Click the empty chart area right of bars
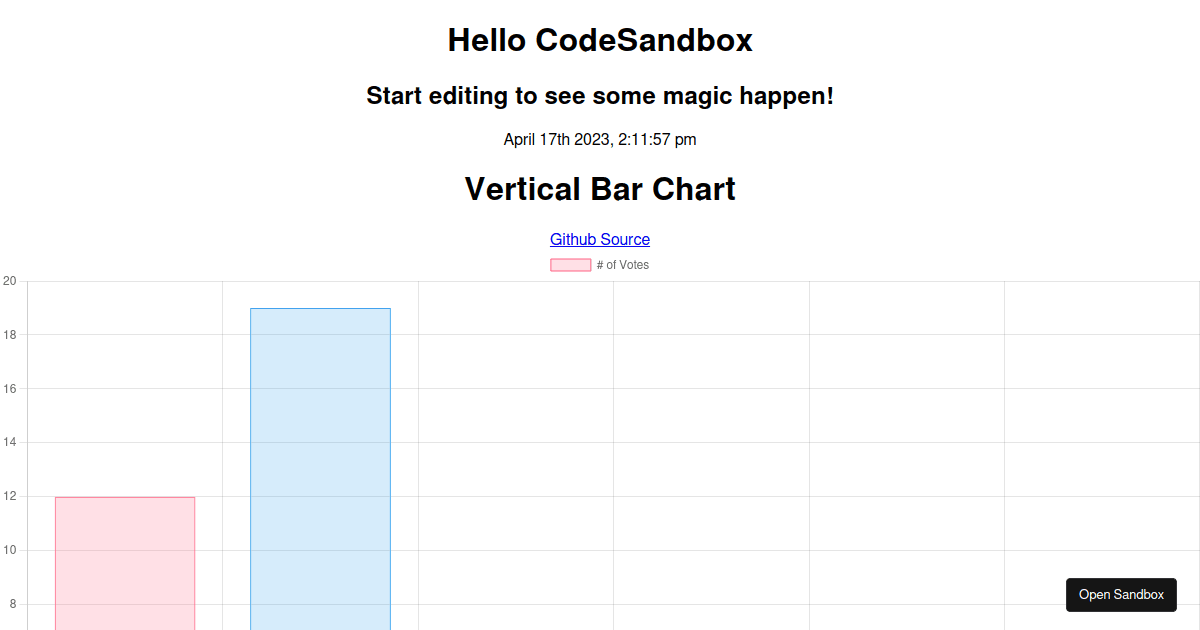Viewport: 1200px width, 630px height. (700, 450)
